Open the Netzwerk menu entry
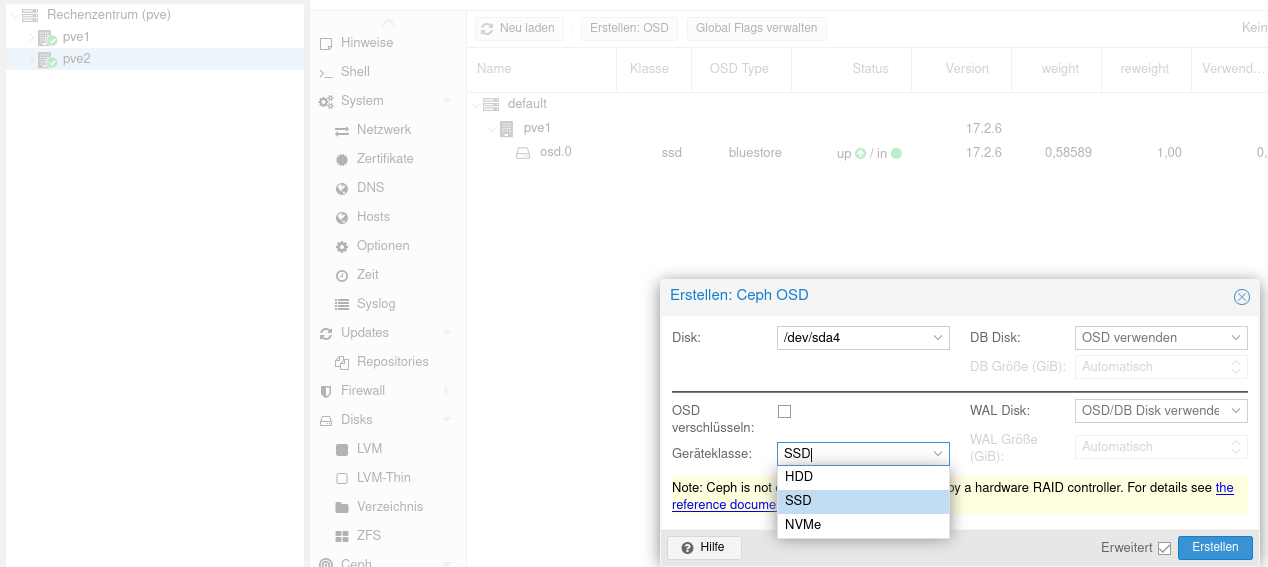 (383, 130)
